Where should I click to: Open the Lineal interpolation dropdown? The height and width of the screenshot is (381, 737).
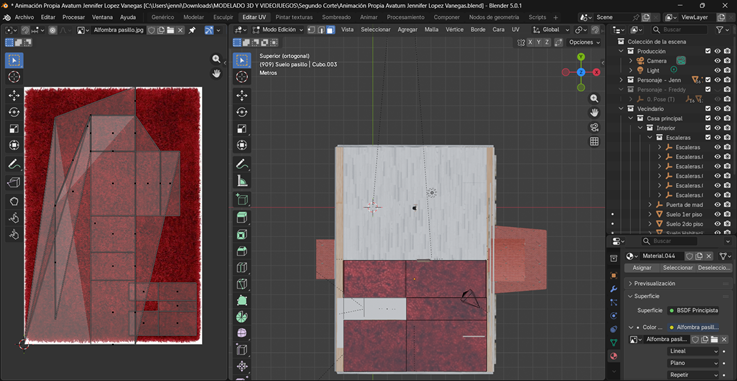point(693,351)
